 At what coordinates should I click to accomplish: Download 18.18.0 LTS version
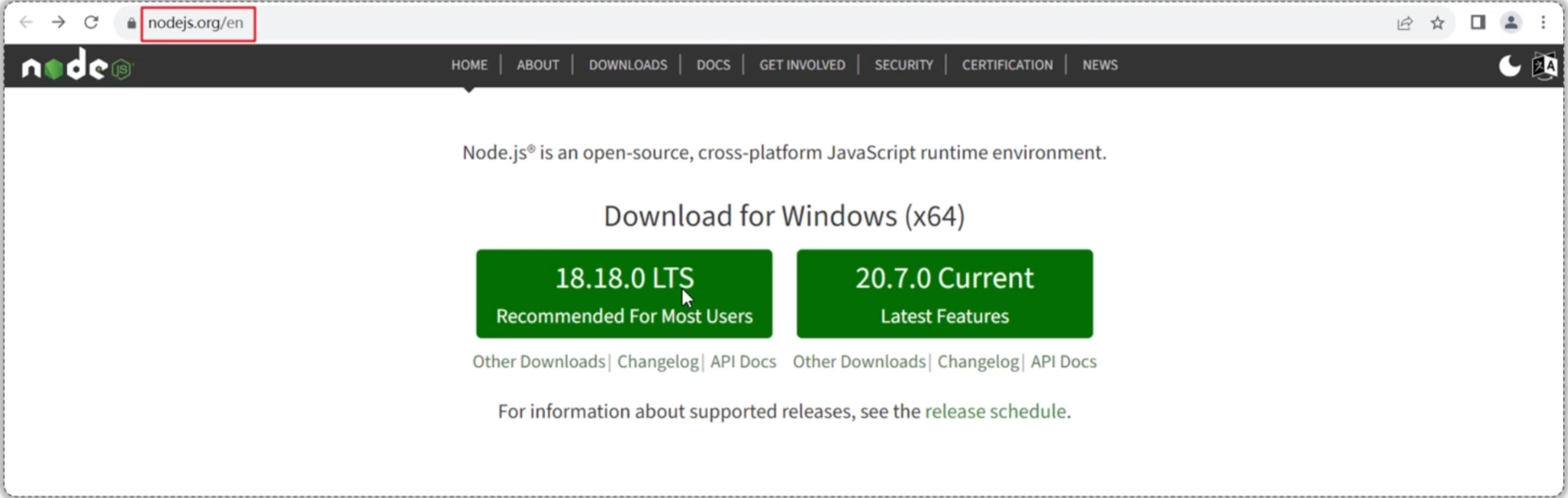pos(624,293)
